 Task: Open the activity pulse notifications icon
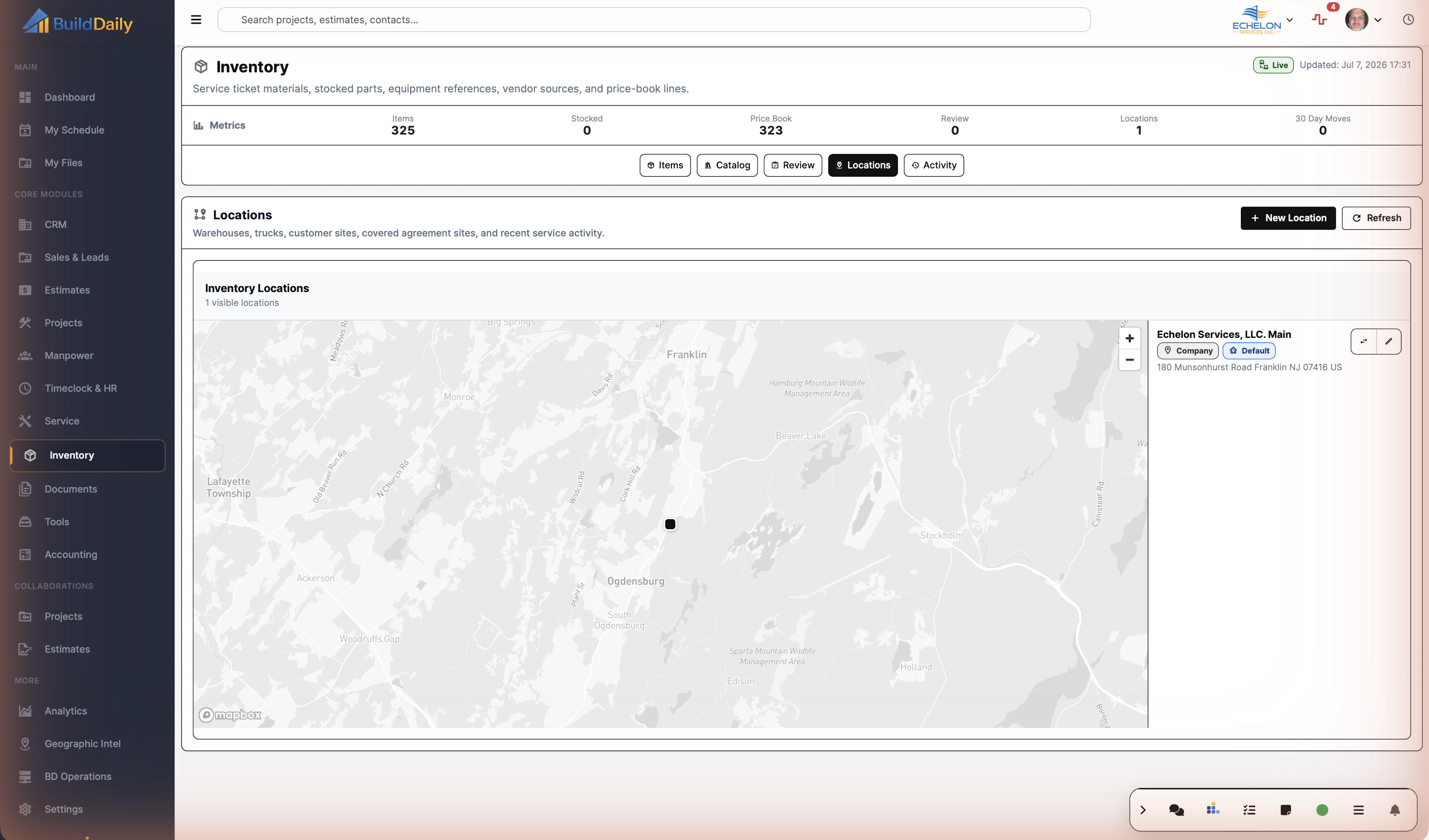(1319, 20)
